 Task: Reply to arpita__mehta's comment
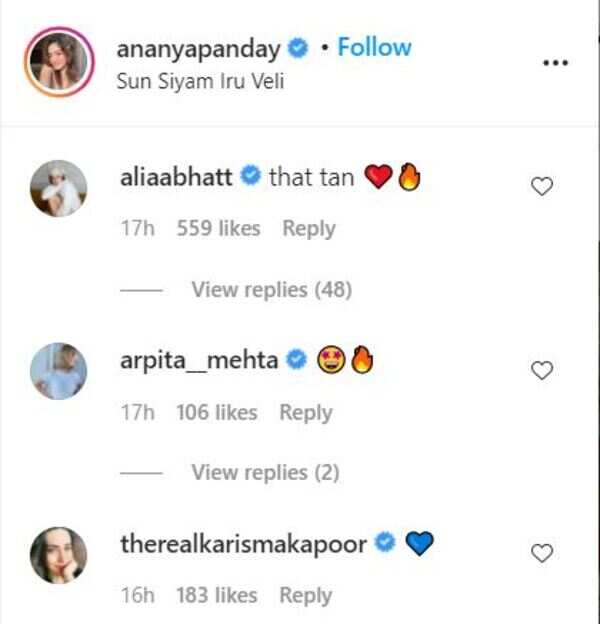305,412
